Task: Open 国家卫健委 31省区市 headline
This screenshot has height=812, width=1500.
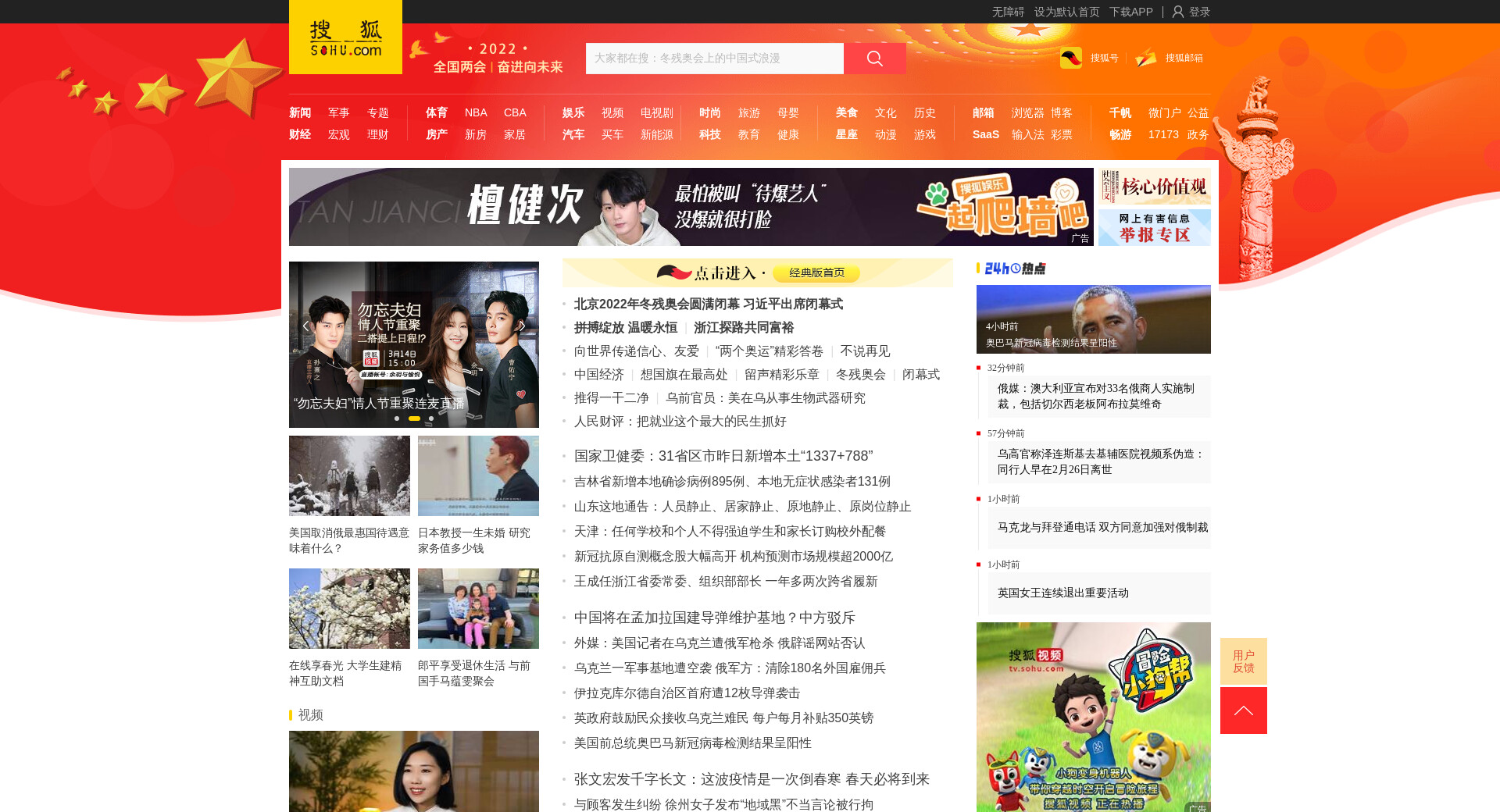Action: (723, 456)
